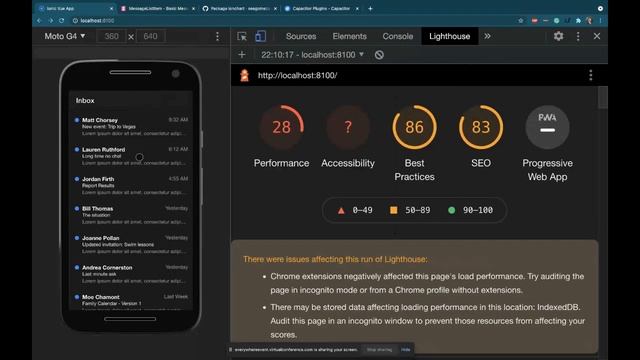Open the report selector 22:10:17 - localhost:8100
The image size is (640, 360).
[x=312, y=55]
